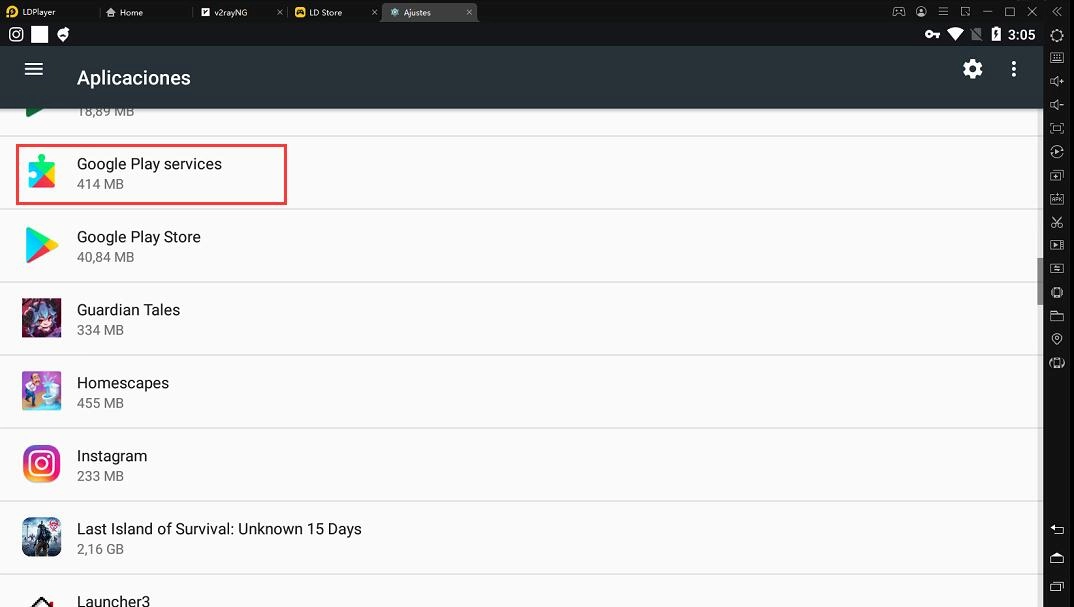The width and height of the screenshot is (1074, 607).
Task: Close the LD Store tab
Action: 374,12
